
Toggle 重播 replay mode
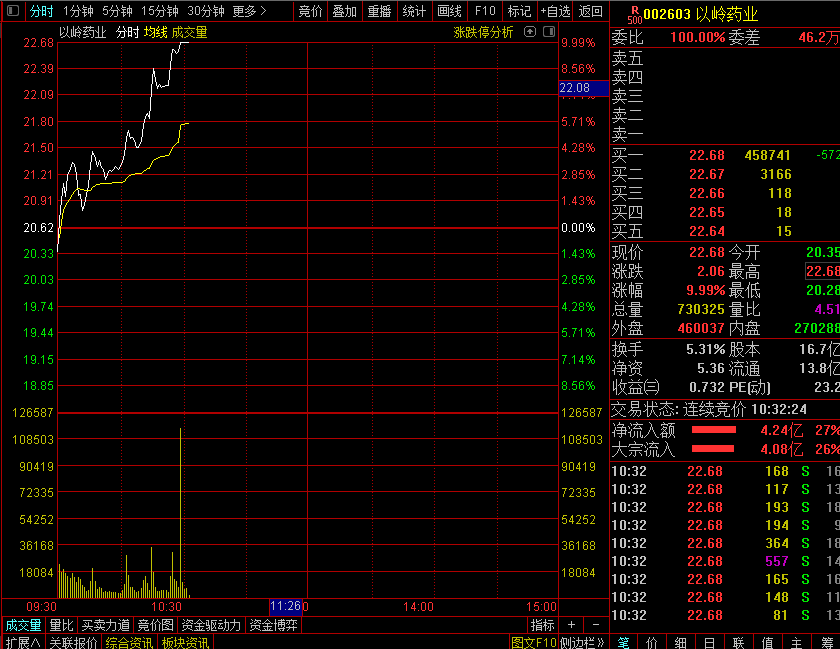click(379, 11)
